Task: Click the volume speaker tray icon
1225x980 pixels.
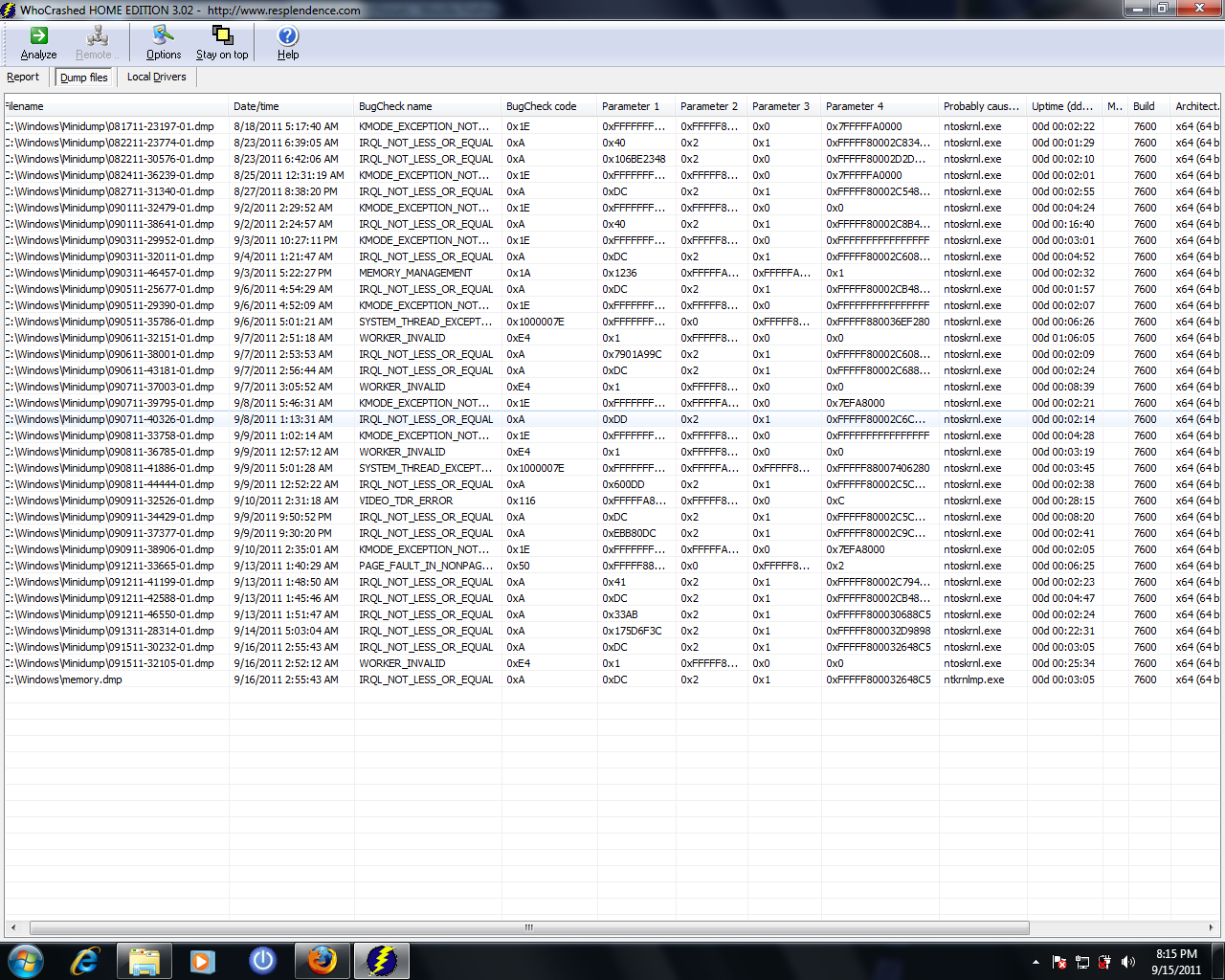Action: click(1128, 962)
